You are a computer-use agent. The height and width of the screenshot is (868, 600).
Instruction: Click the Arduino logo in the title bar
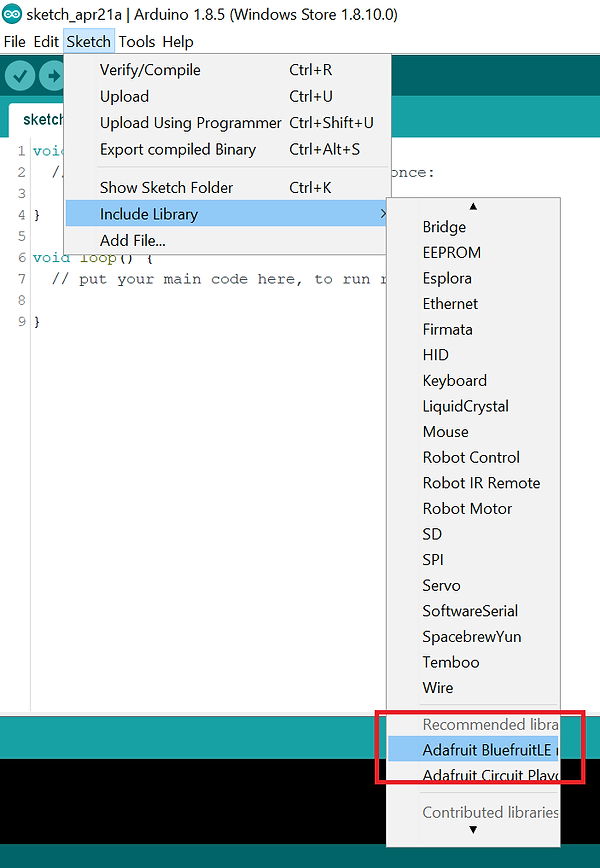[12, 14]
